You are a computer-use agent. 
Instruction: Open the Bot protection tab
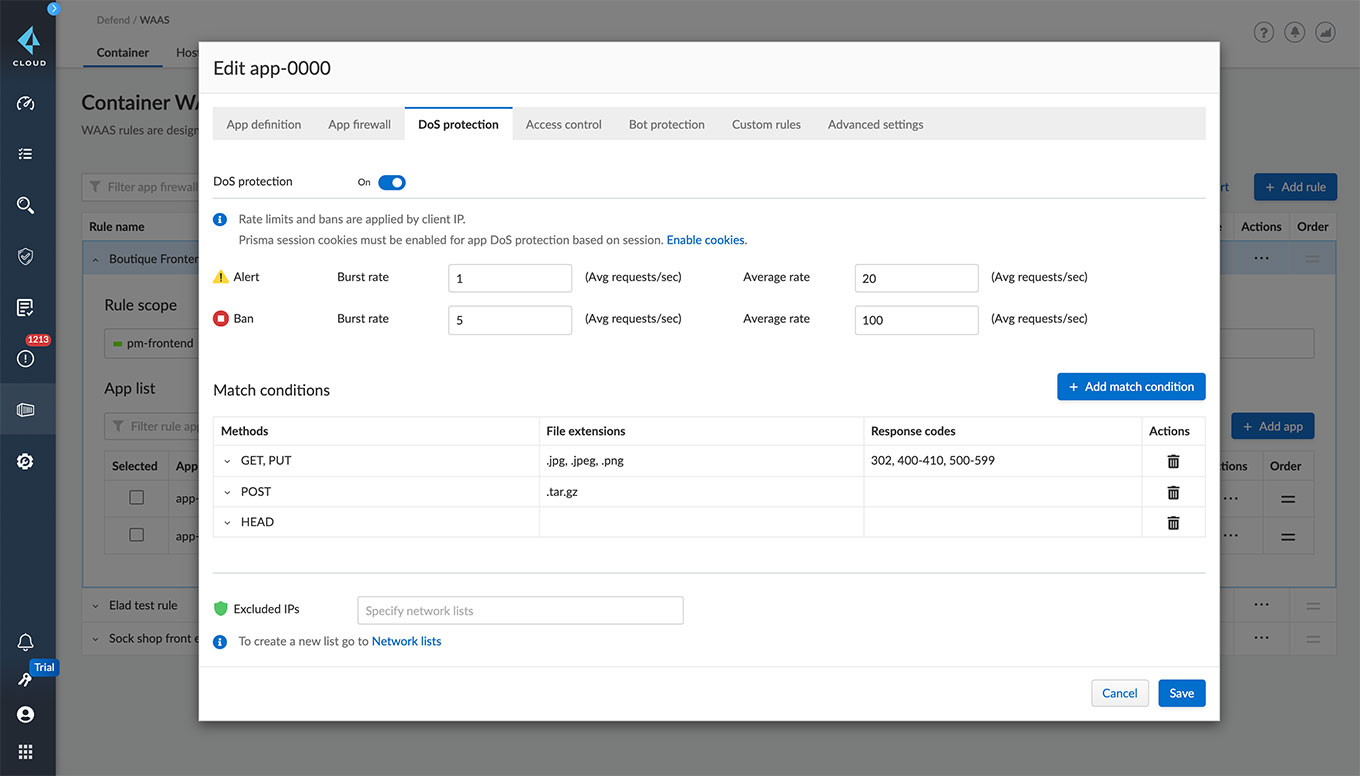click(x=666, y=125)
